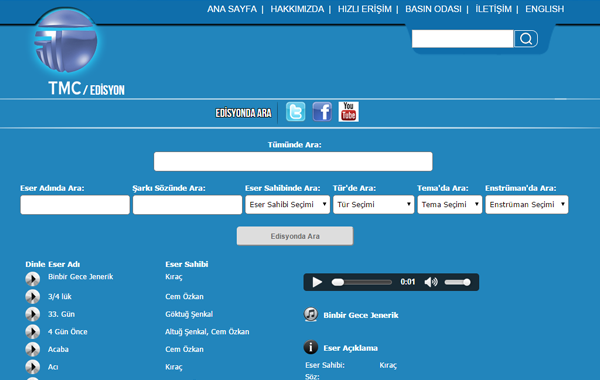Switch to the ENGLISH language link
This screenshot has width=600, height=380.
click(545, 9)
